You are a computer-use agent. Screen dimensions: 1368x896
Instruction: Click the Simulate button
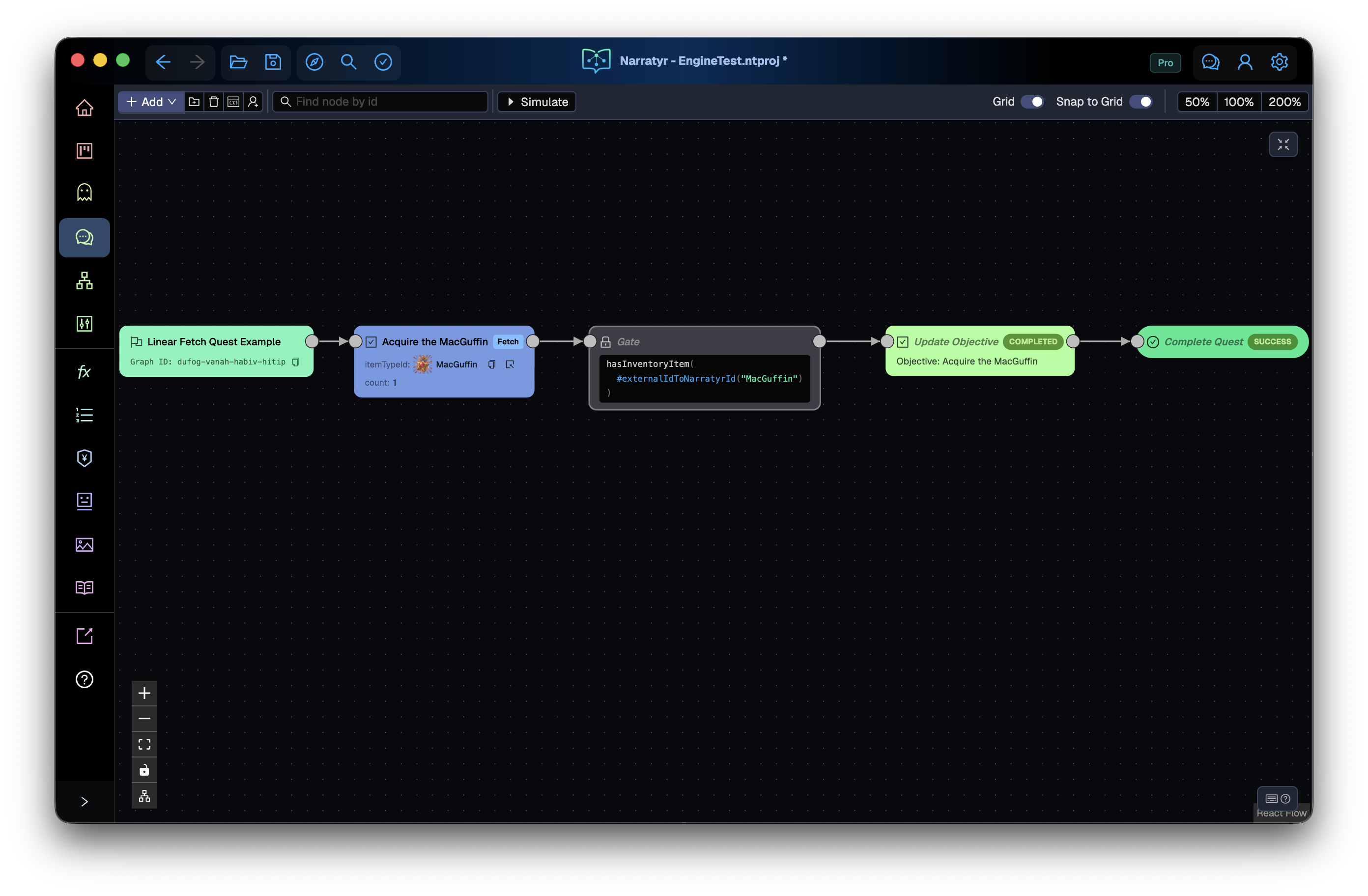tap(537, 102)
